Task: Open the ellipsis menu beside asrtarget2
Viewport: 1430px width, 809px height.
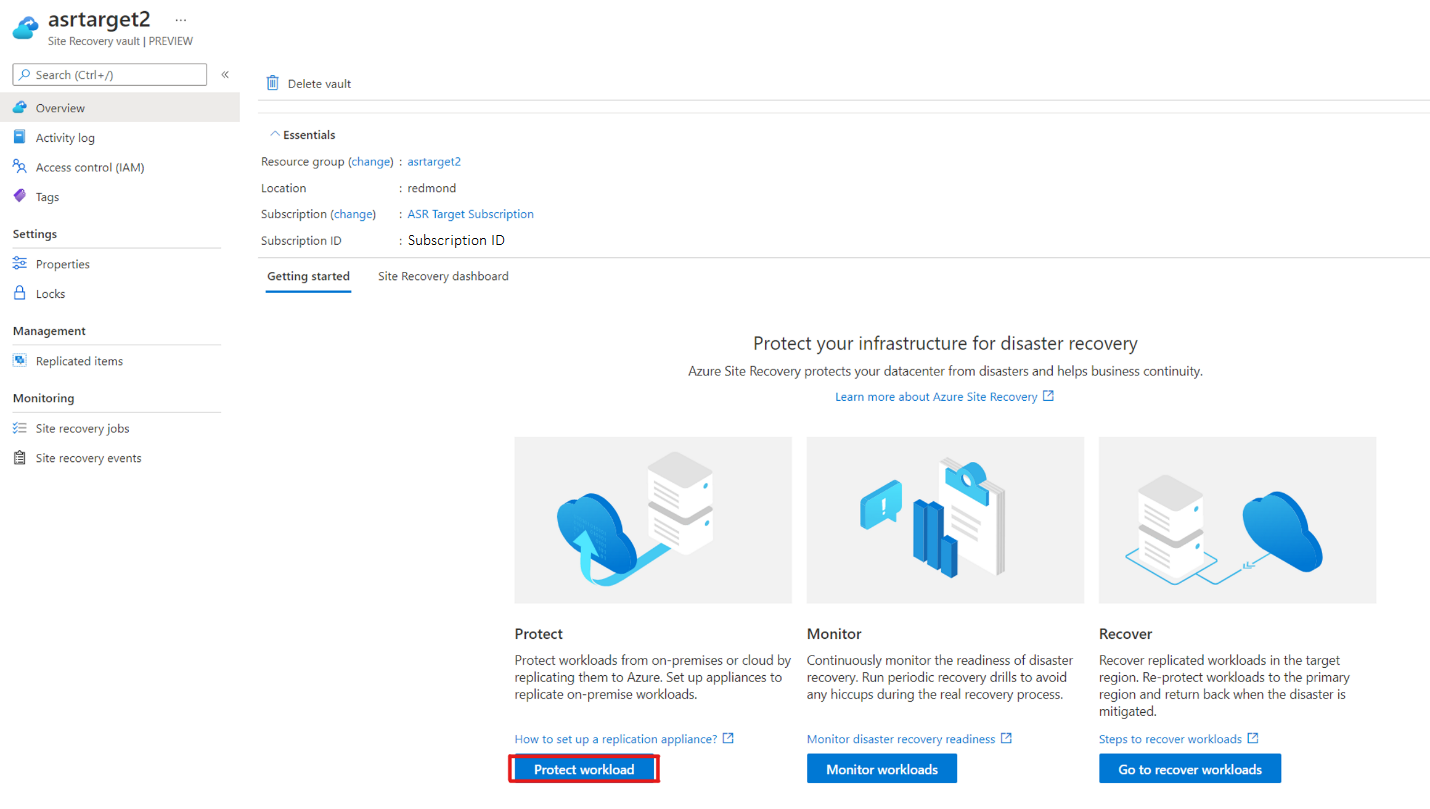Action: [181, 20]
